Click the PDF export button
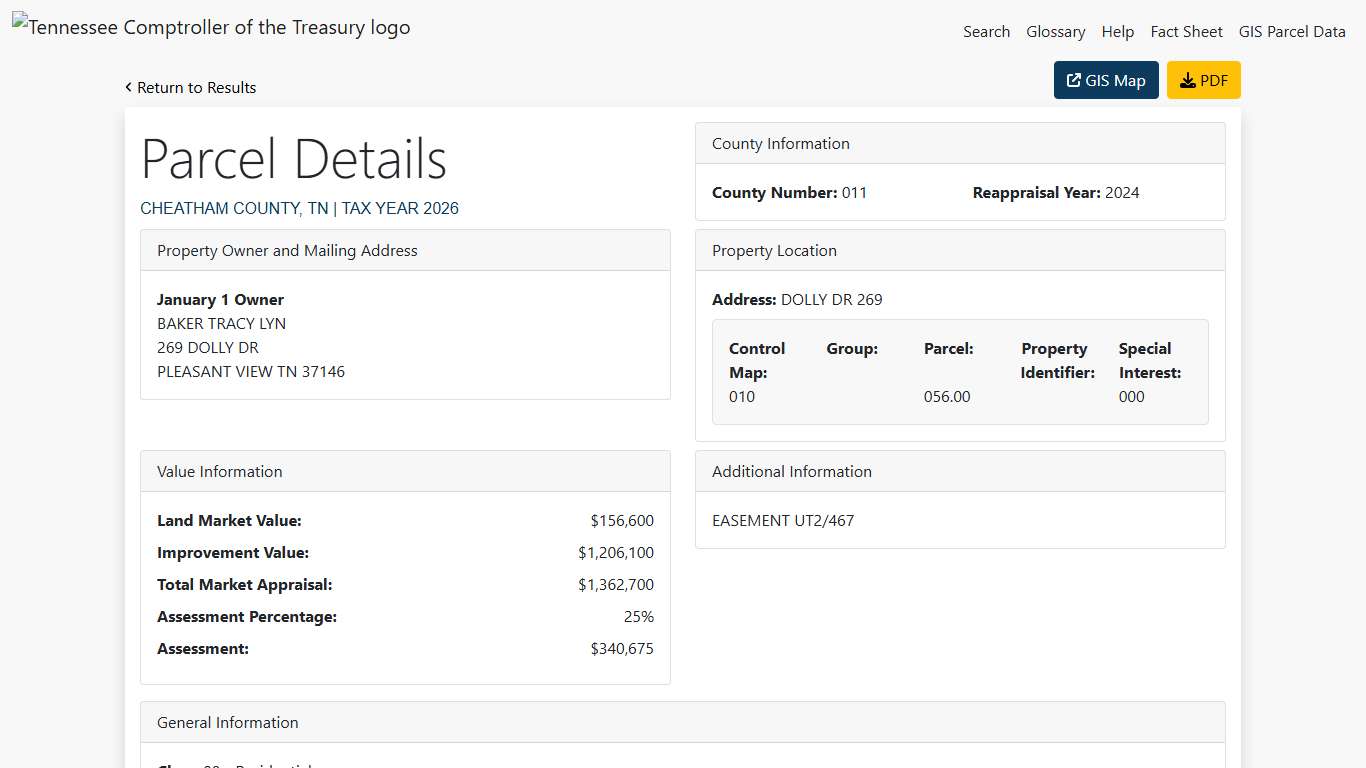This screenshot has height=768, width=1366. click(x=1203, y=80)
